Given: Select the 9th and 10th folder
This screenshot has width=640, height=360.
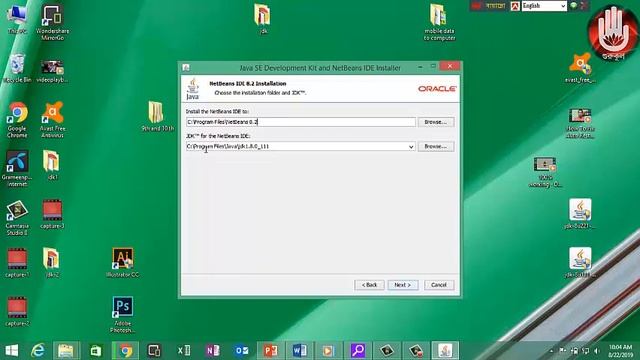Looking at the screenshot, I should pyautogui.click(x=157, y=116).
